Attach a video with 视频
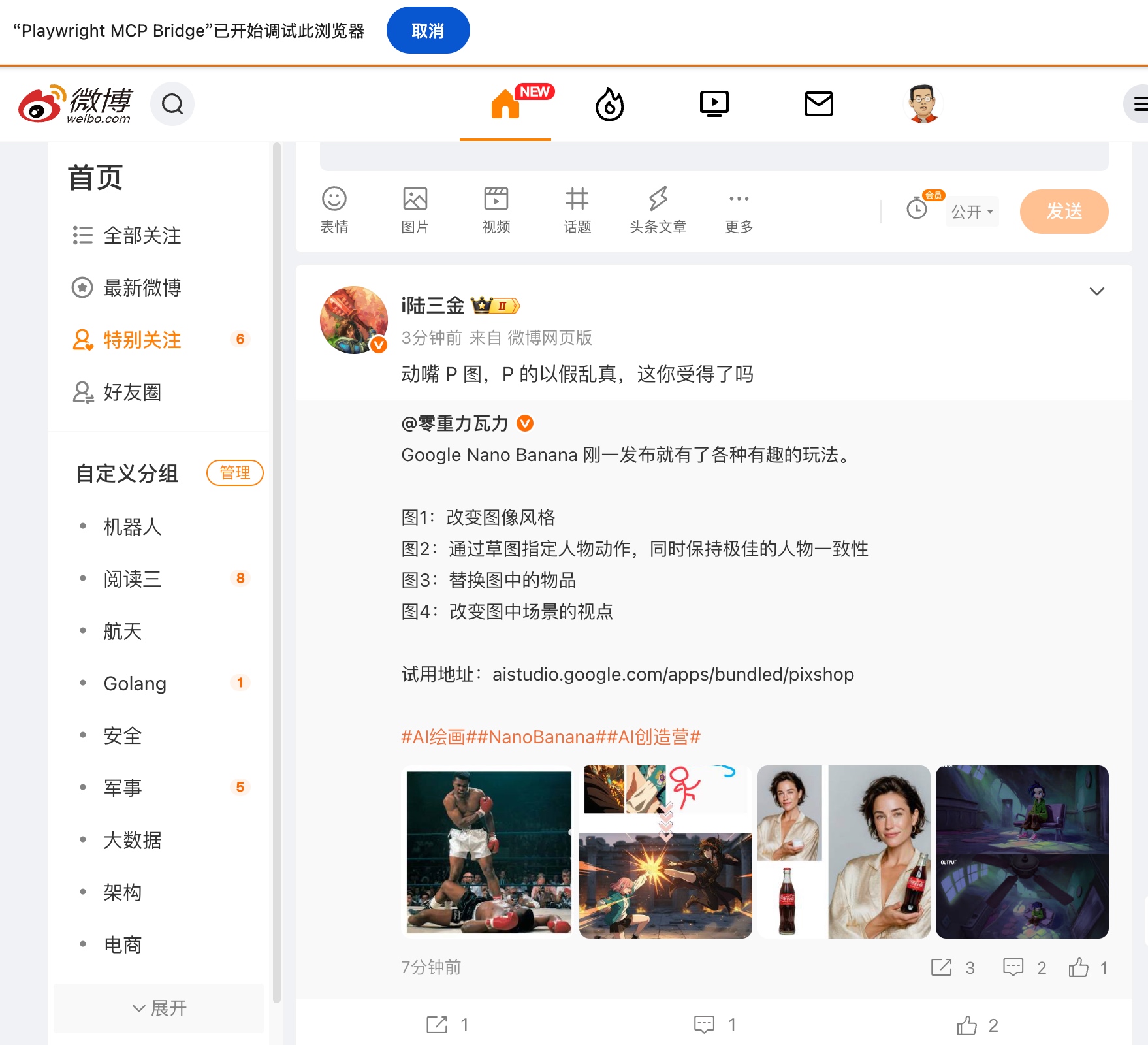The height and width of the screenshot is (1045, 1148). pyautogui.click(x=496, y=210)
